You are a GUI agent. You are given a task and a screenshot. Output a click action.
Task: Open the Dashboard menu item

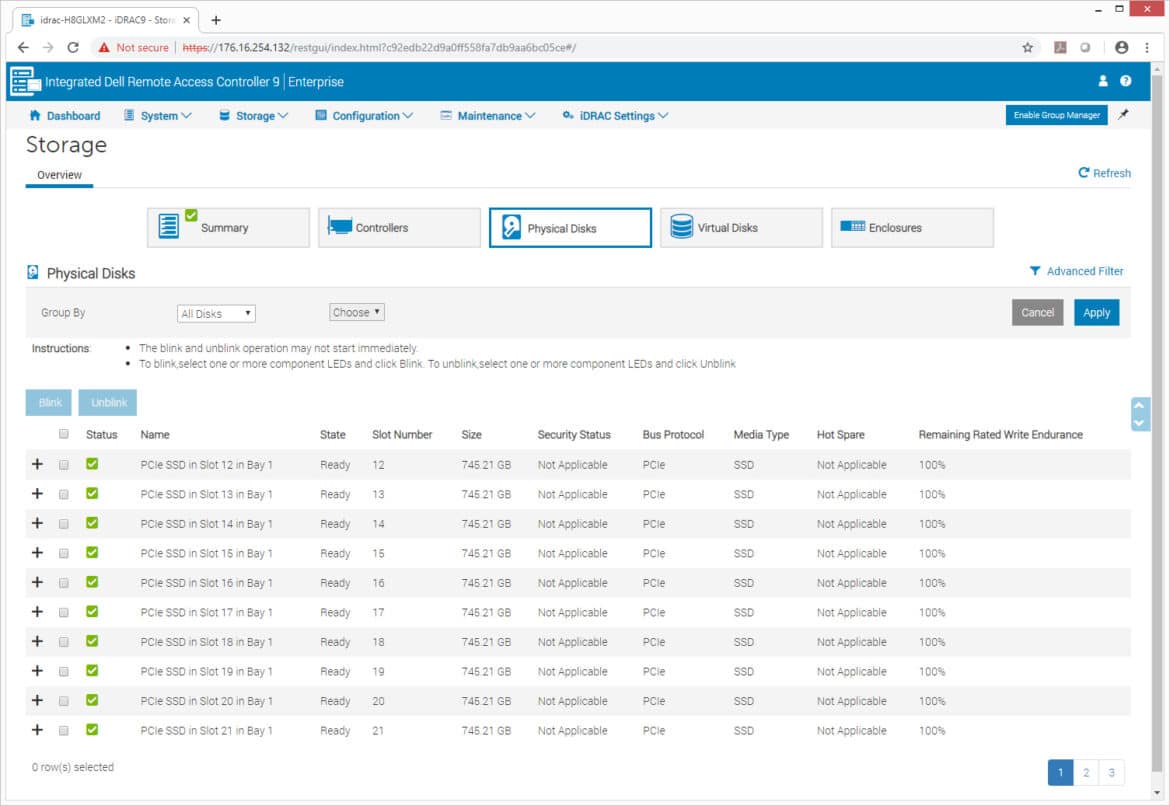(65, 116)
